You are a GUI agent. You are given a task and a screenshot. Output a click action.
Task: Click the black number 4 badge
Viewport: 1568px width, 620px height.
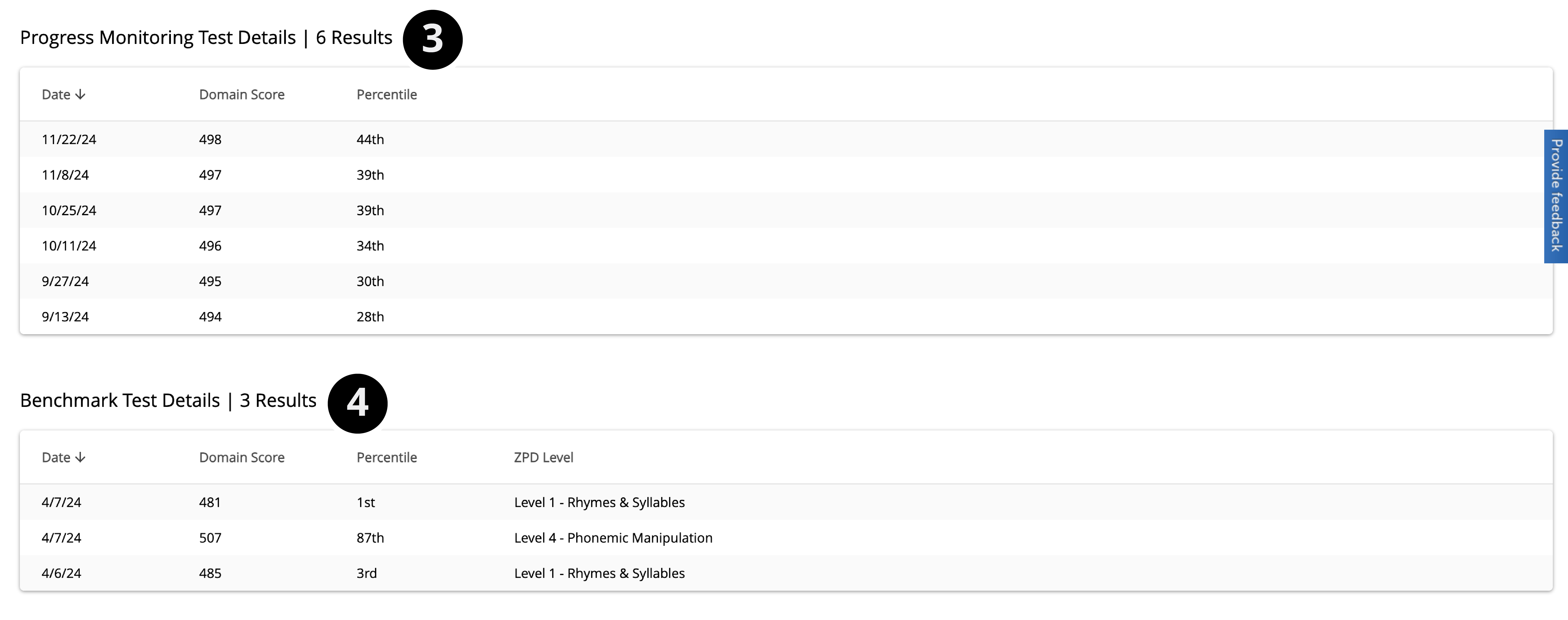point(357,403)
